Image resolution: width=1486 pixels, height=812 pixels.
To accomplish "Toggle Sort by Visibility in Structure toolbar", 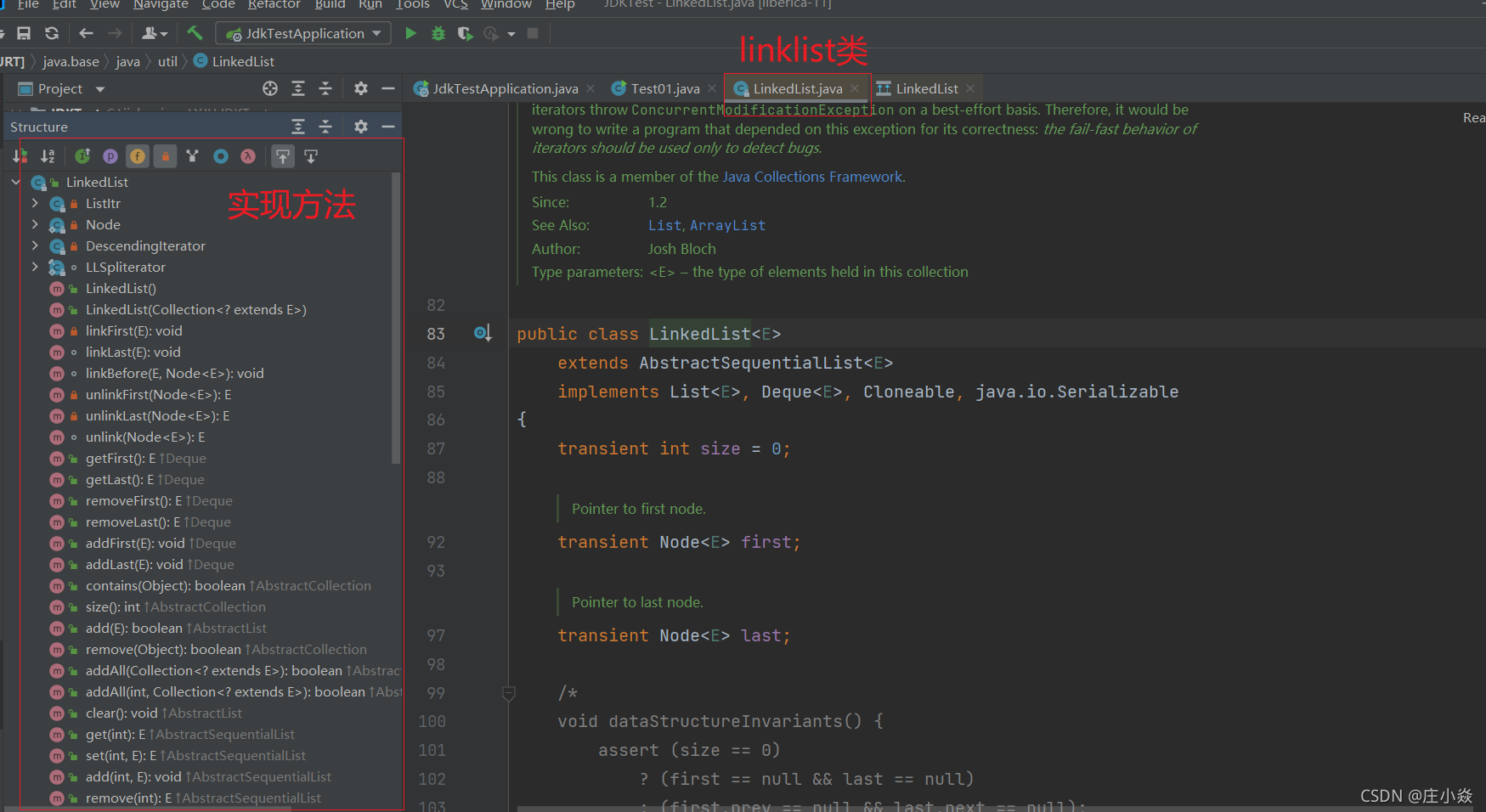I will tap(20, 156).
